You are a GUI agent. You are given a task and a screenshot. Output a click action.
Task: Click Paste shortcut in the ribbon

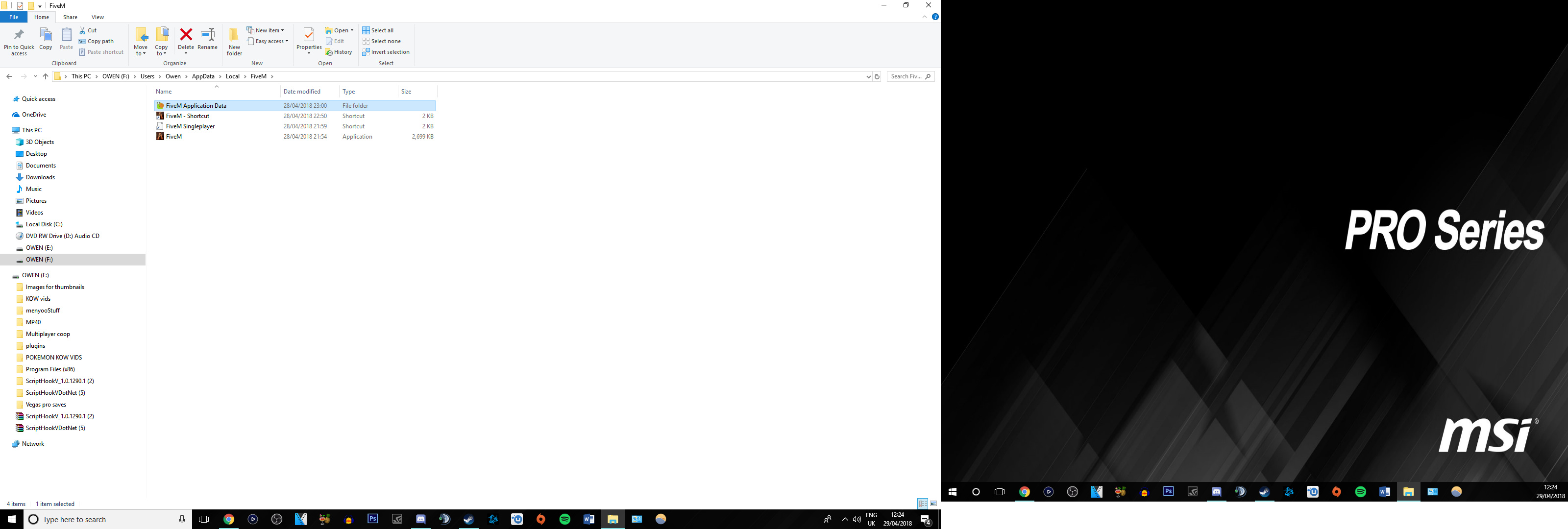pos(101,52)
